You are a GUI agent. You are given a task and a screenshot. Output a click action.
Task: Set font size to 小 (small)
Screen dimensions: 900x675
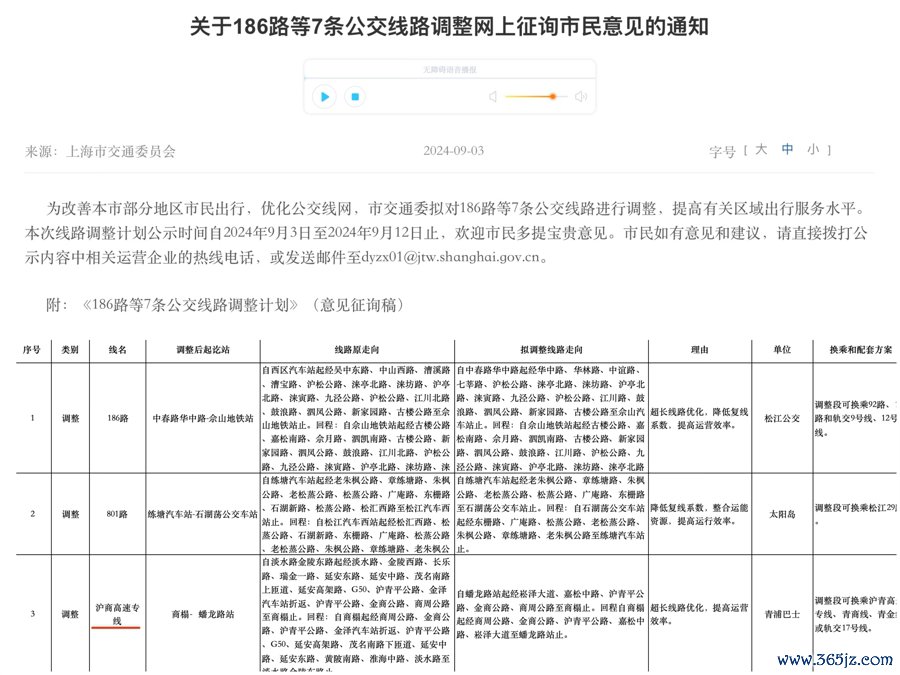coord(813,150)
